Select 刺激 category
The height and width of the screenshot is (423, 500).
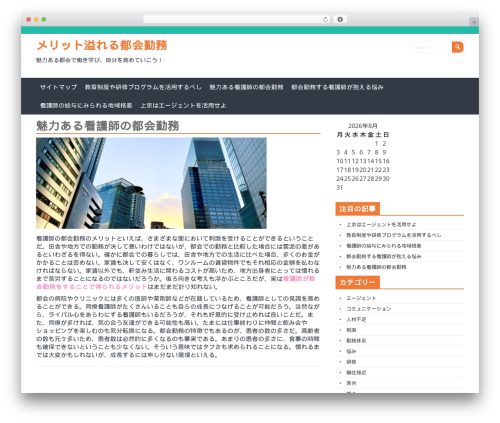351,330
